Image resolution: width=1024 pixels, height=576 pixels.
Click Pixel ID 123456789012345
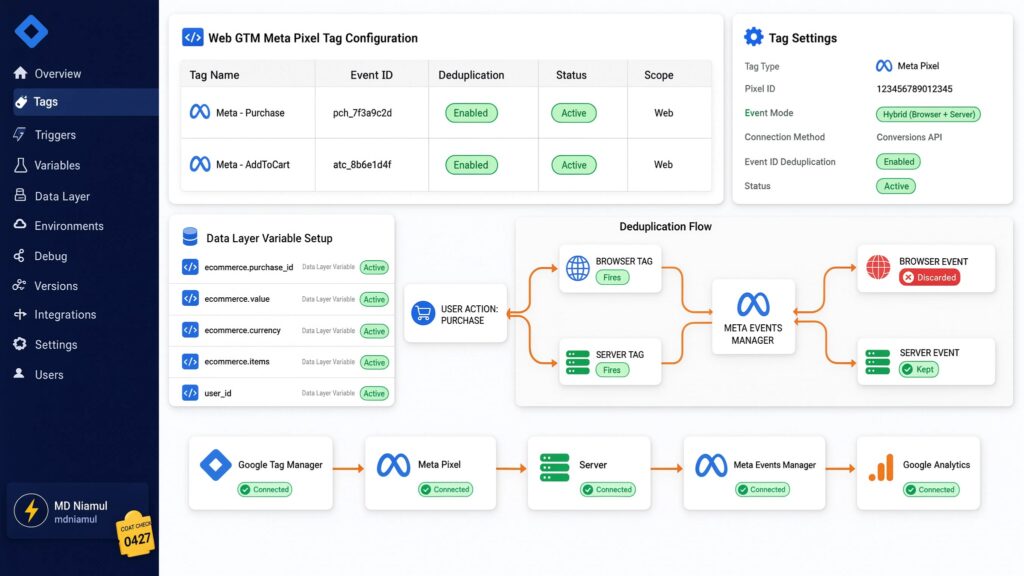[914, 89]
